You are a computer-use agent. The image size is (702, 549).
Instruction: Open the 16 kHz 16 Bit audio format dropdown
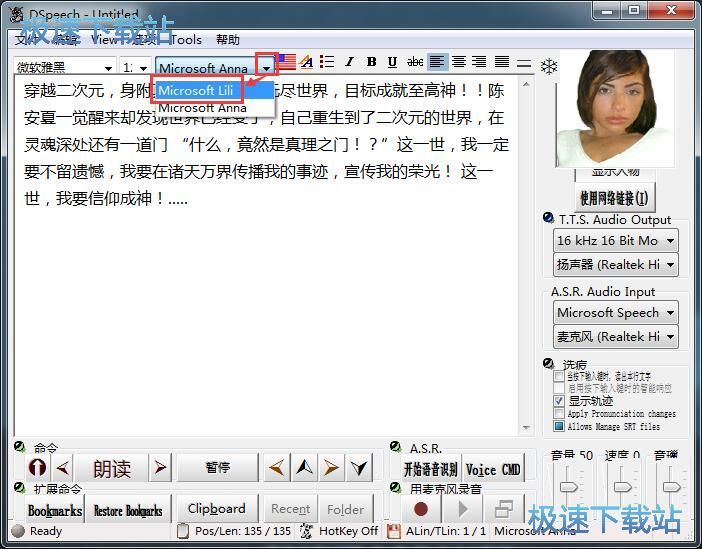coord(616,240)
